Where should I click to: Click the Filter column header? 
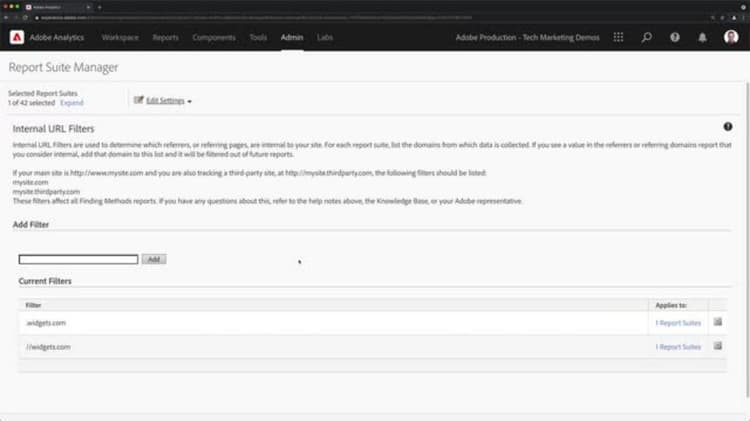[33, 305]
